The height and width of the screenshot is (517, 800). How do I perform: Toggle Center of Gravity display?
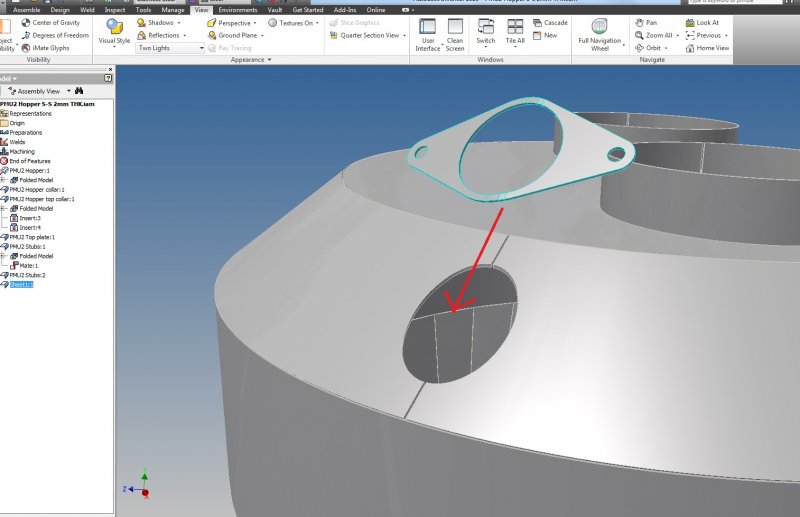(x=51, y=22)
